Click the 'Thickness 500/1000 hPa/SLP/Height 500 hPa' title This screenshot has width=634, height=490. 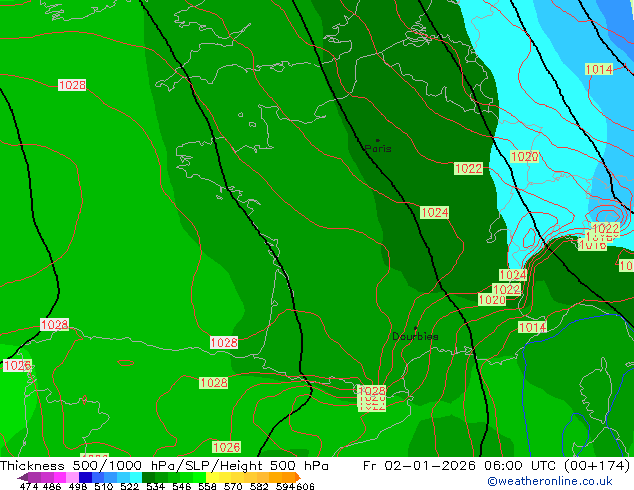(x=164, y=466)
